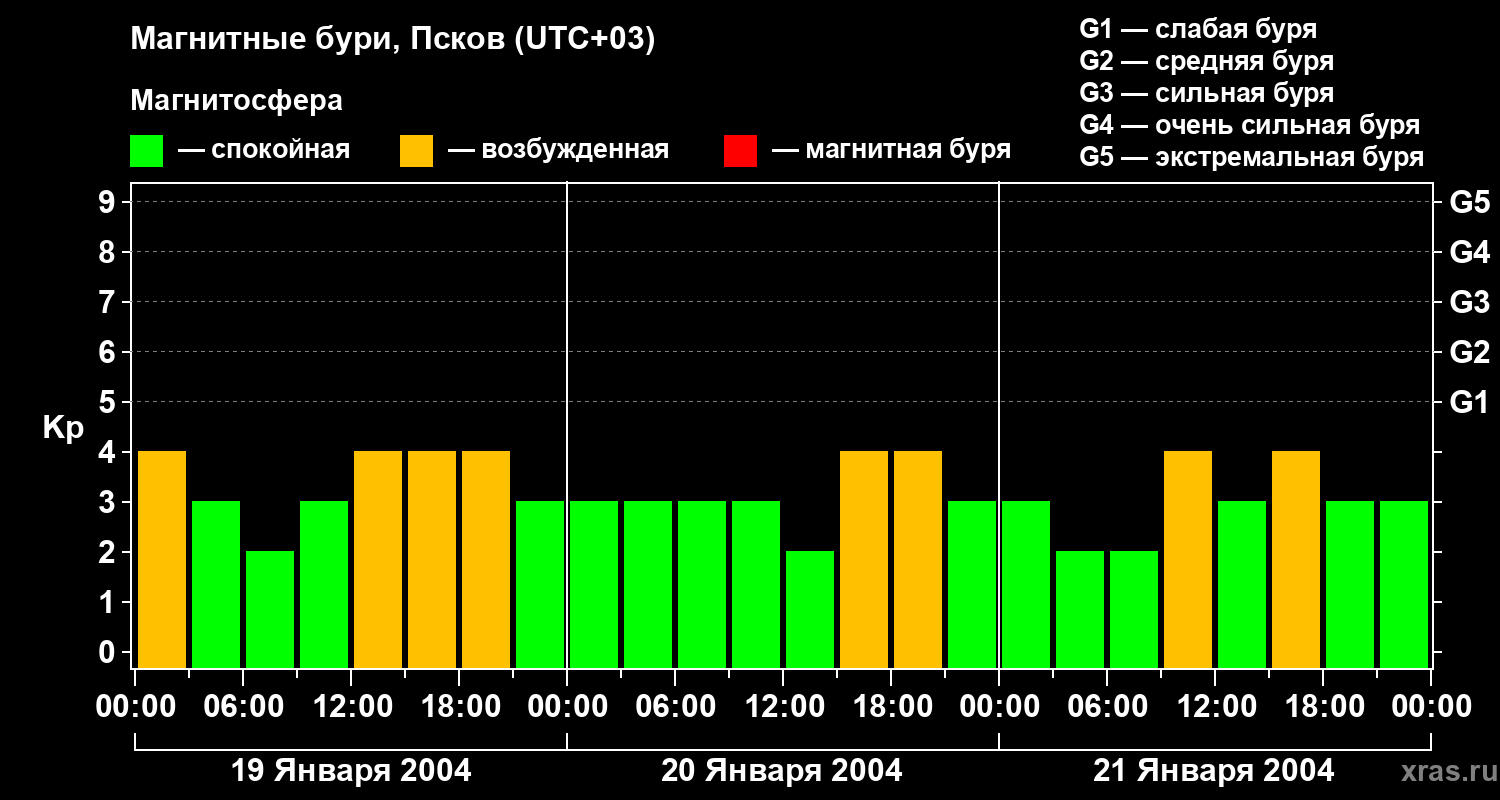Click the last green bar on 21 January
This screenshot has width=1500, height=800.
coord(1404,583)
